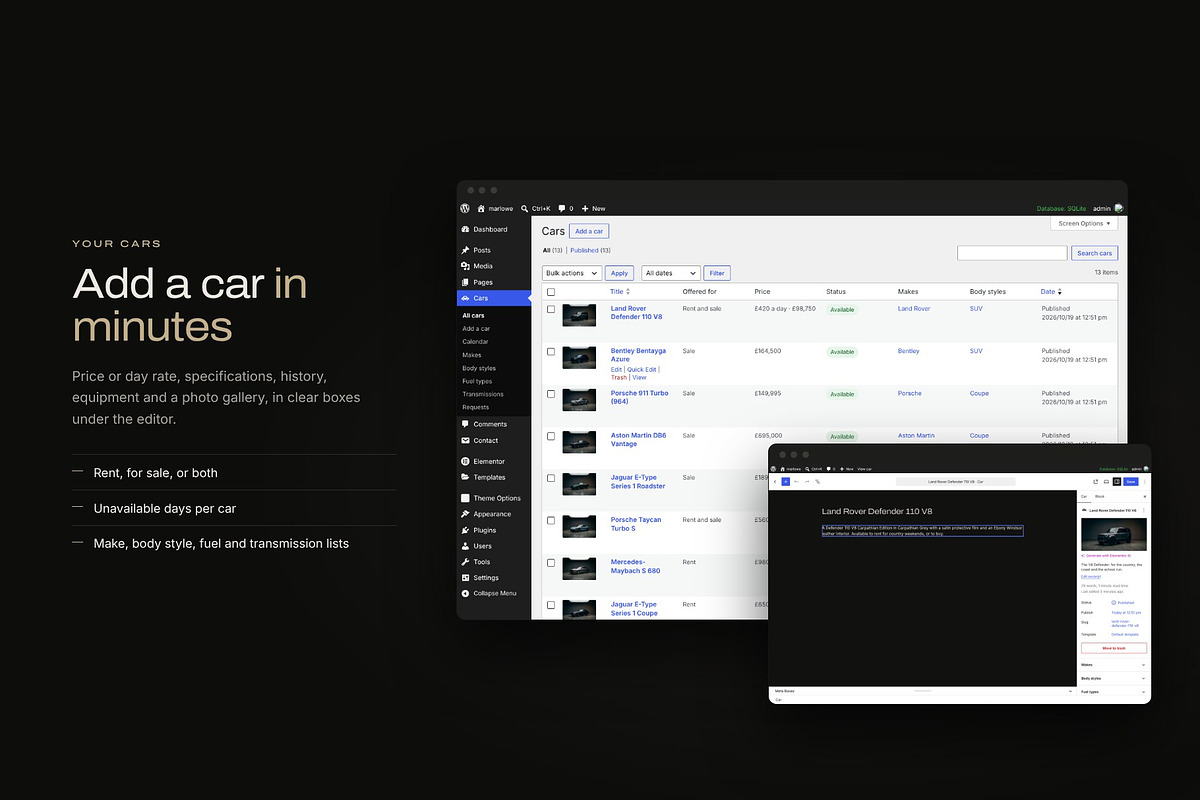Open the Ctrl+K search command icon
The width and height of the screenshot is (1200, 800).
point(524,209)
